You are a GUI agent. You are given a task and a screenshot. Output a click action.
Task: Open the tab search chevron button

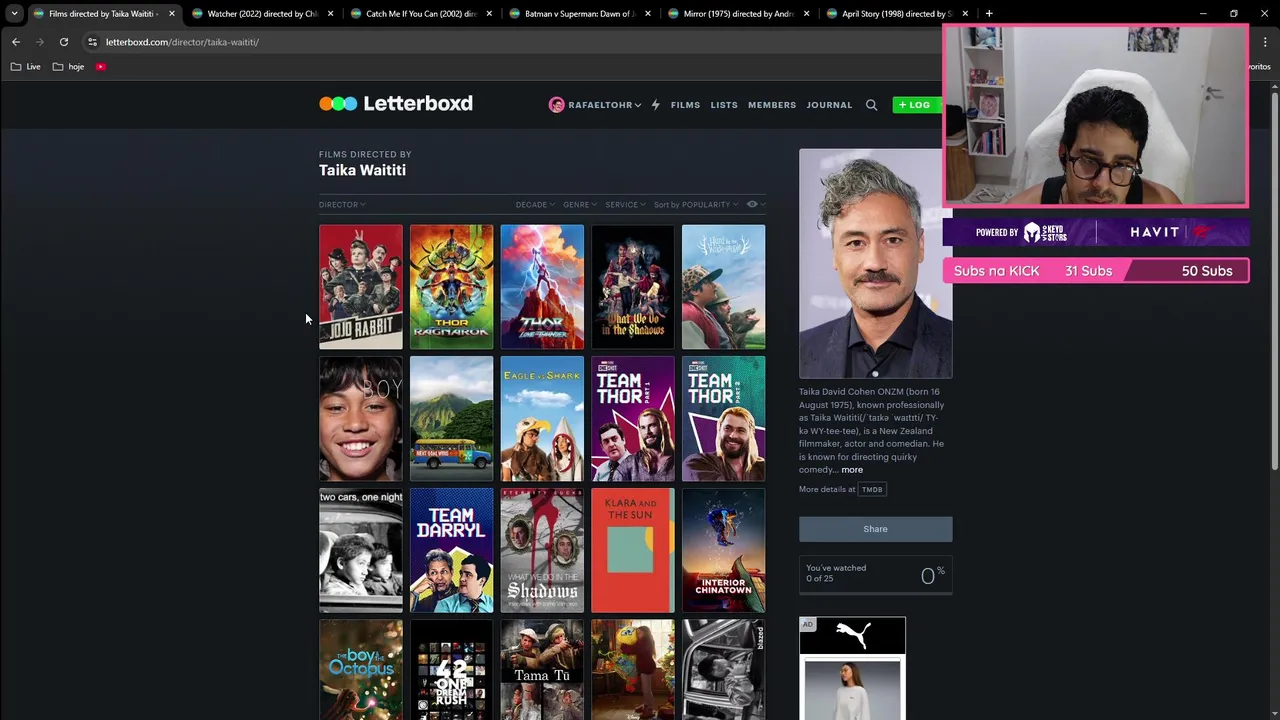[x=14, y=14]
